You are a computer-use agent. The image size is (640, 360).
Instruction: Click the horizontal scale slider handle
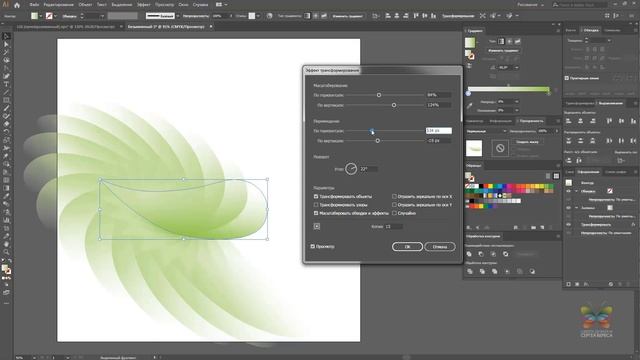[x=379, y=95]
